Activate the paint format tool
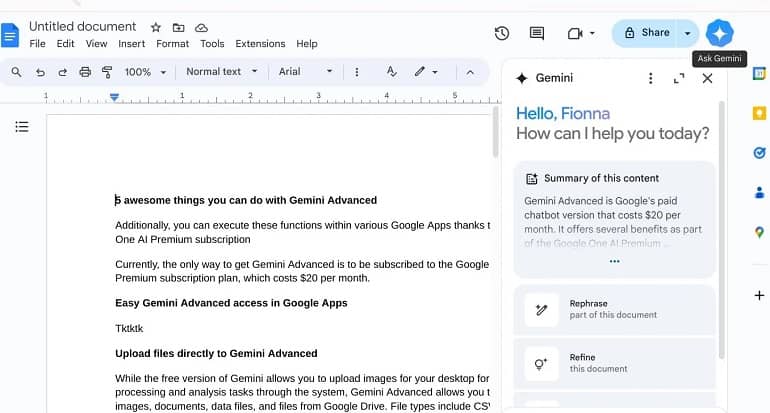The height and width of the screenshot is (413, 770). [x=107, y=72]
